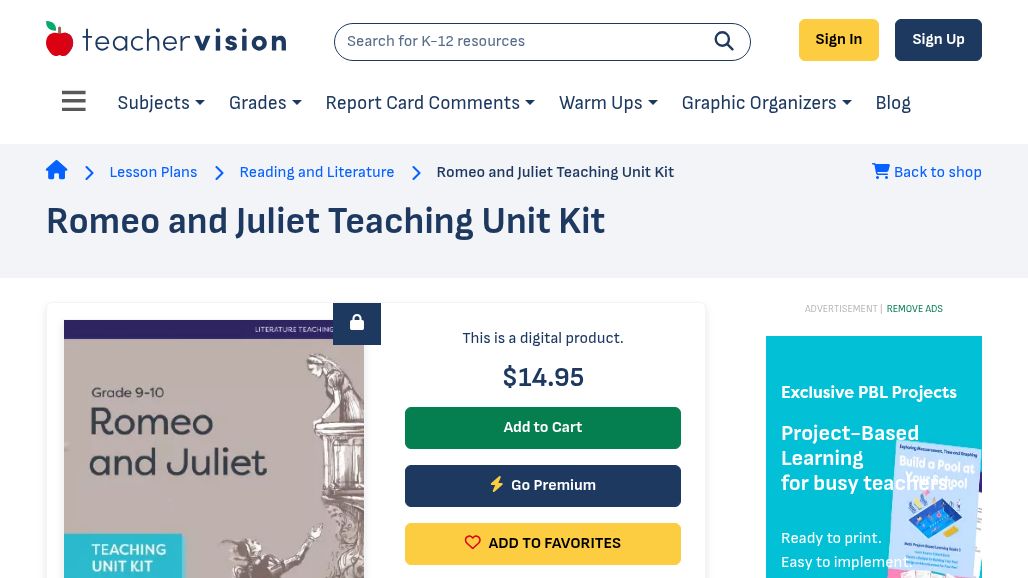Click the lock icon on product image
Screen dimensions: 1028x578
(x=357, y=323)
